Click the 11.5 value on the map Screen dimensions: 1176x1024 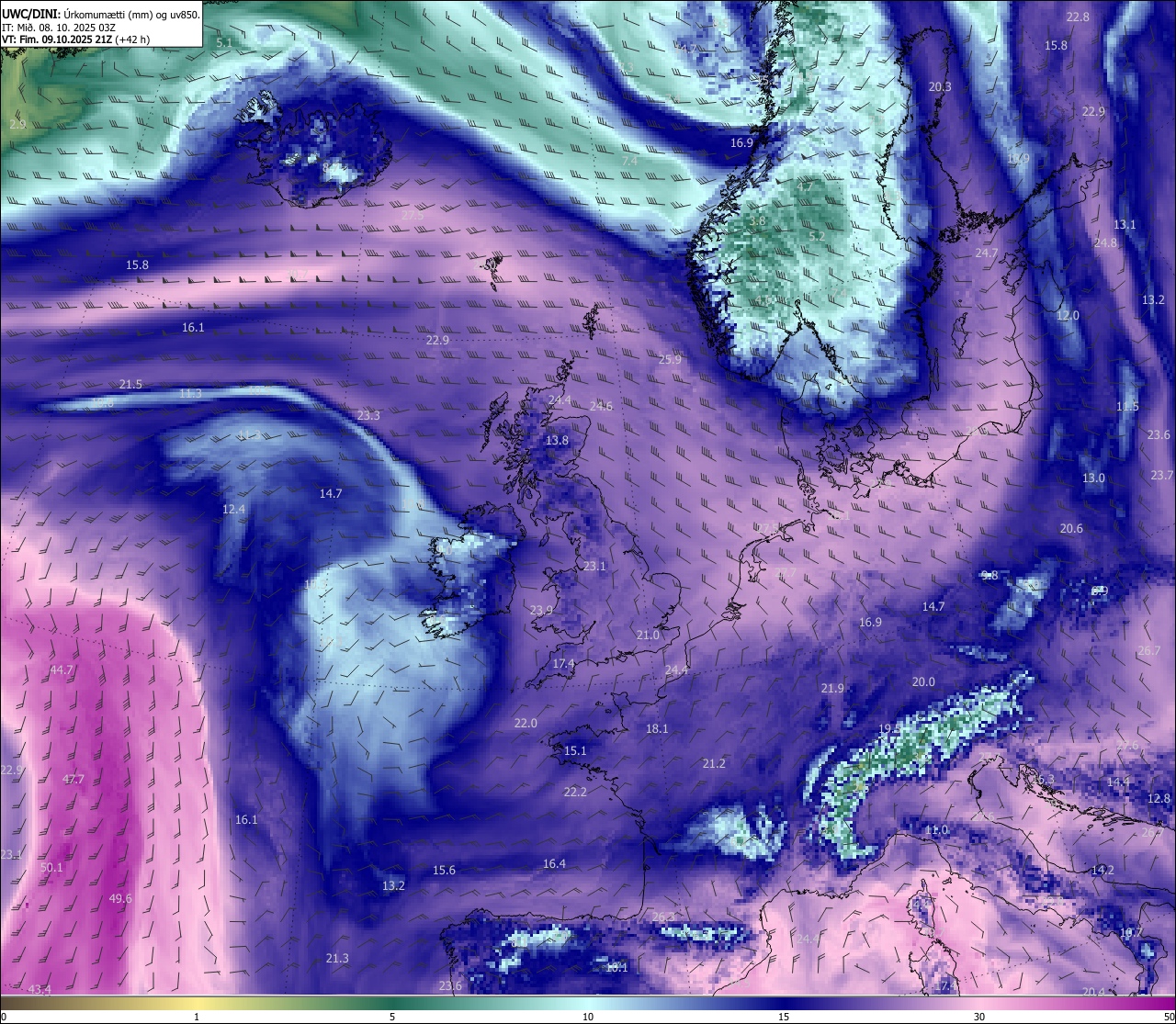click(1127, 407)
